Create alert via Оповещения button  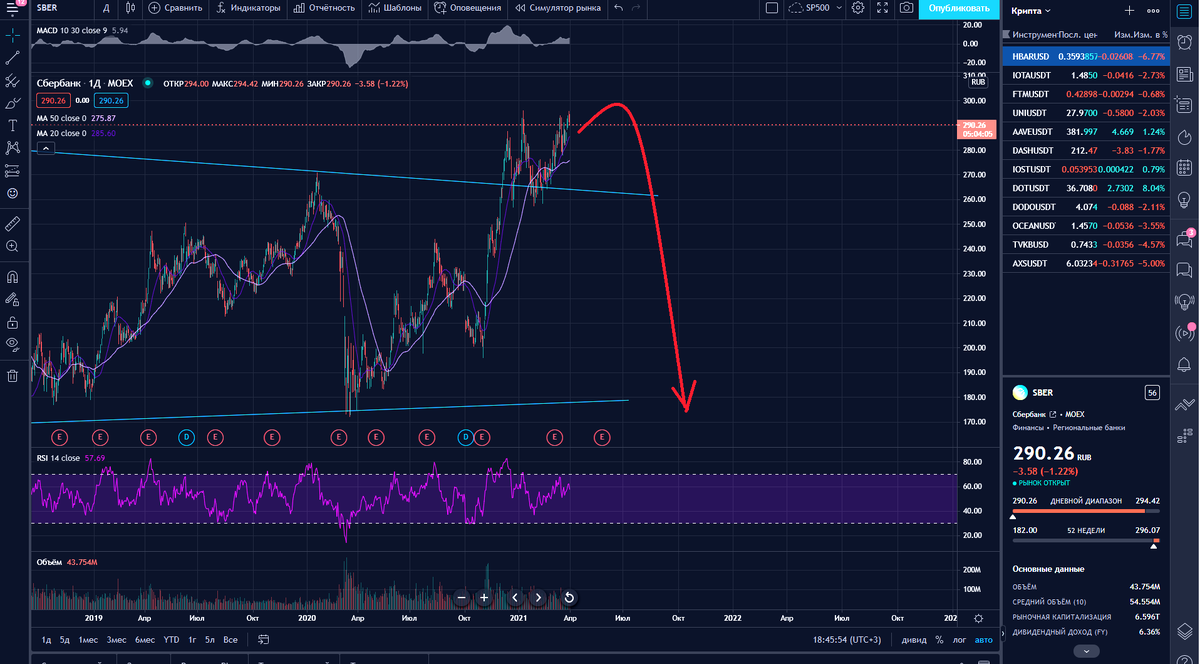[467, 8]
